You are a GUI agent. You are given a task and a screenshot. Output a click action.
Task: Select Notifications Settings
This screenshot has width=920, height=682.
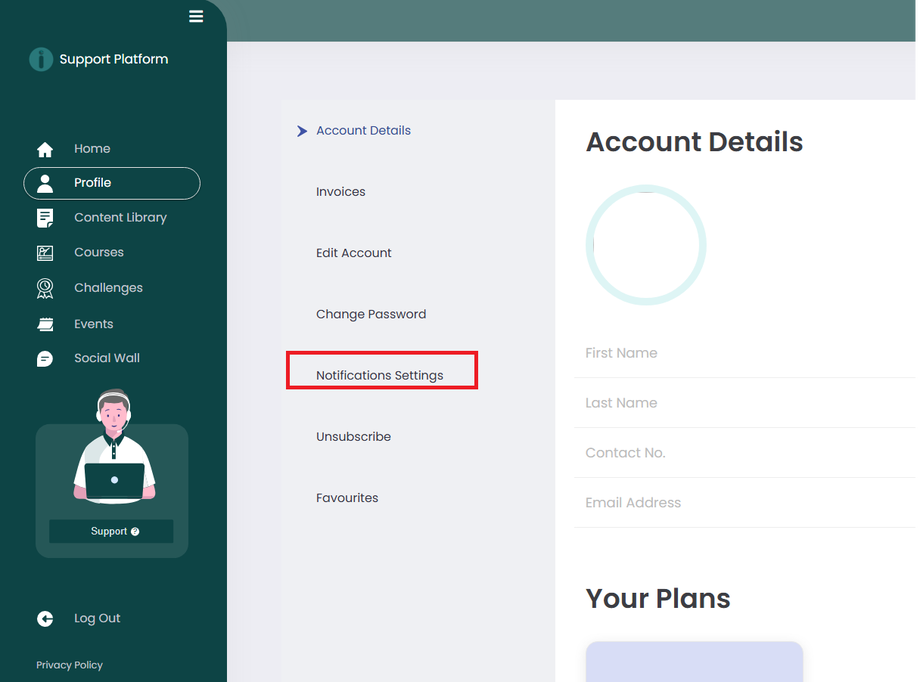(380, 375)
